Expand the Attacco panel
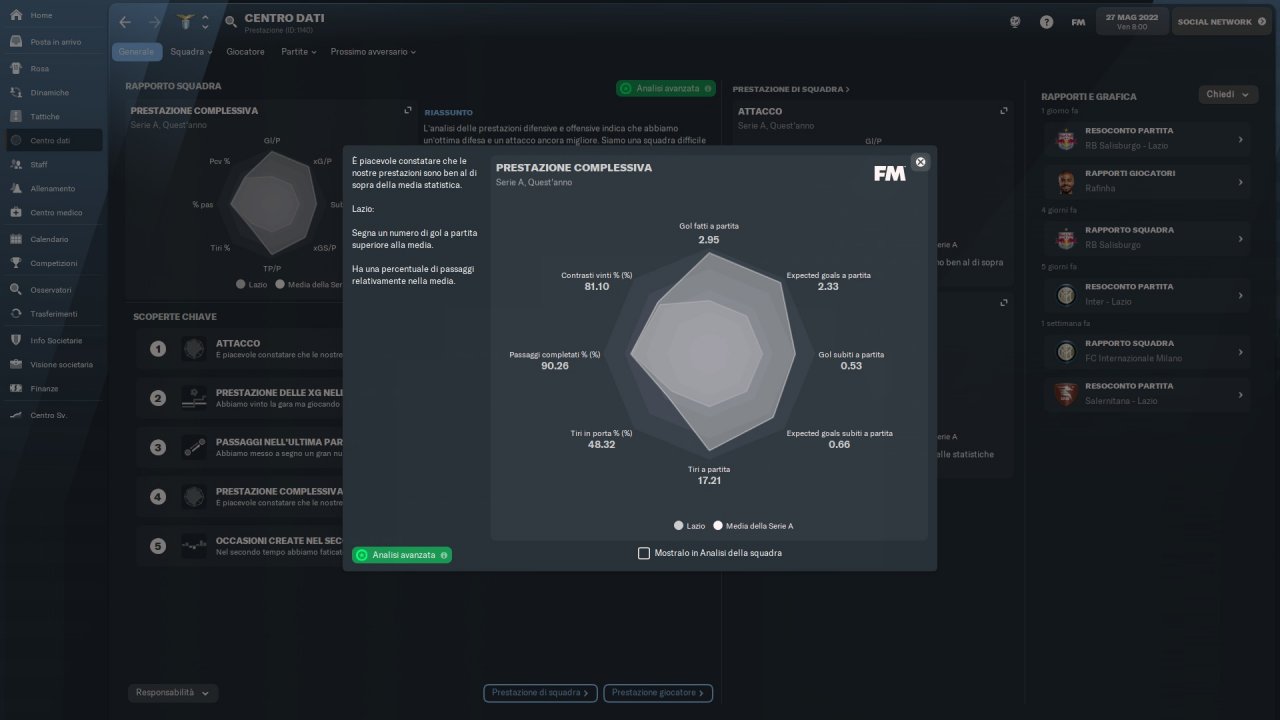 coord(1004,110)
